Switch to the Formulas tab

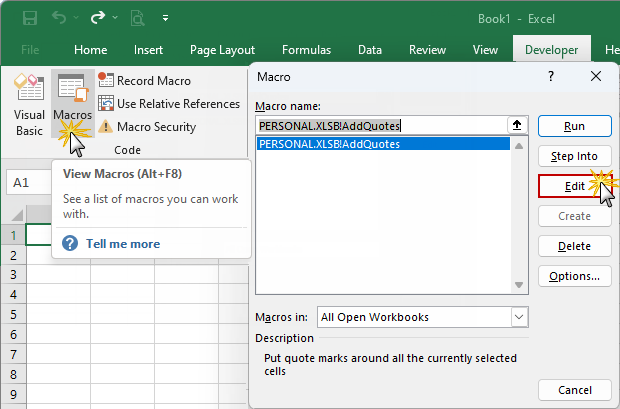coord(306,49)
